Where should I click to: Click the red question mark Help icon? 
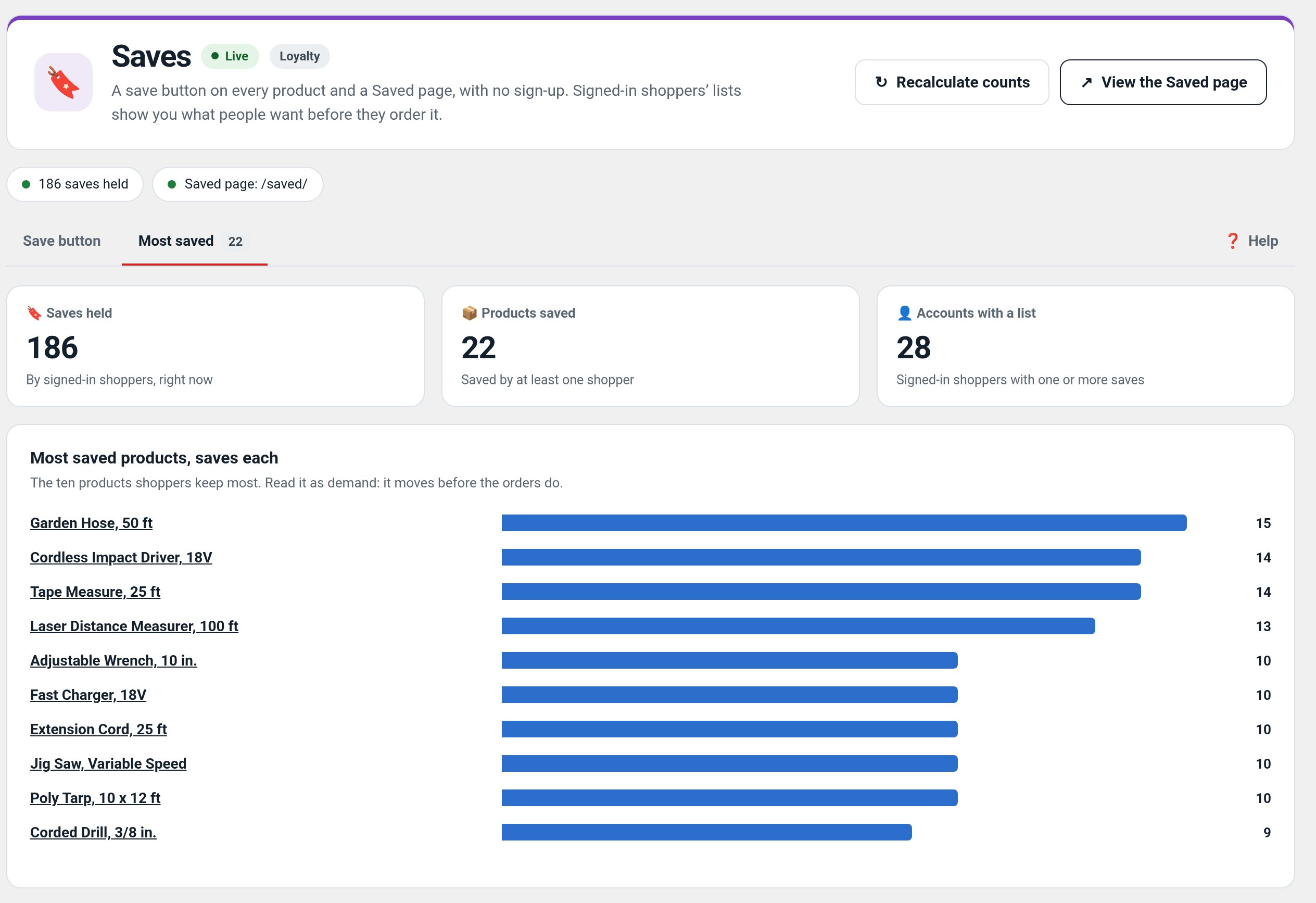(1232, 241)
